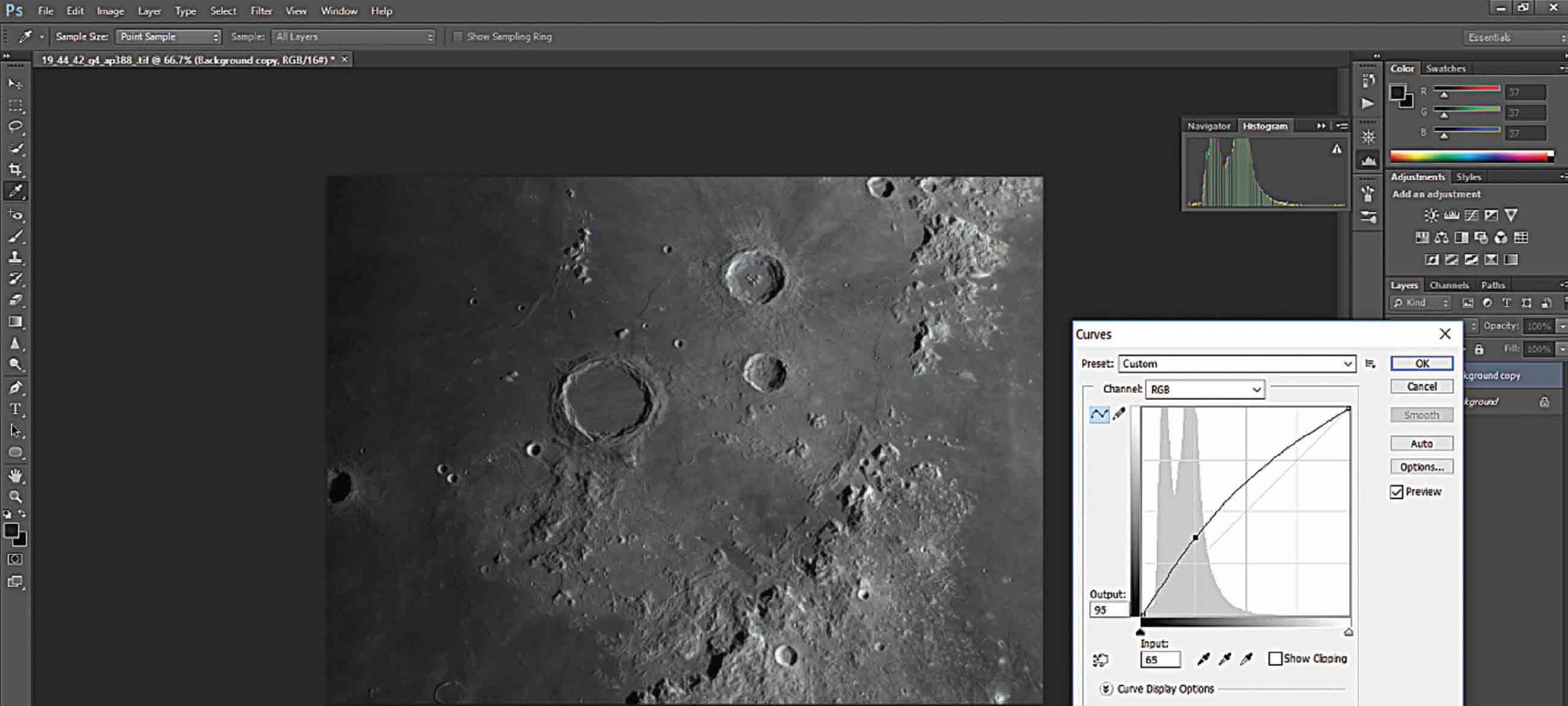Select the Clone Stamp tool
This screenshot has height=706, width=1568.
click(x=15, y=257)
